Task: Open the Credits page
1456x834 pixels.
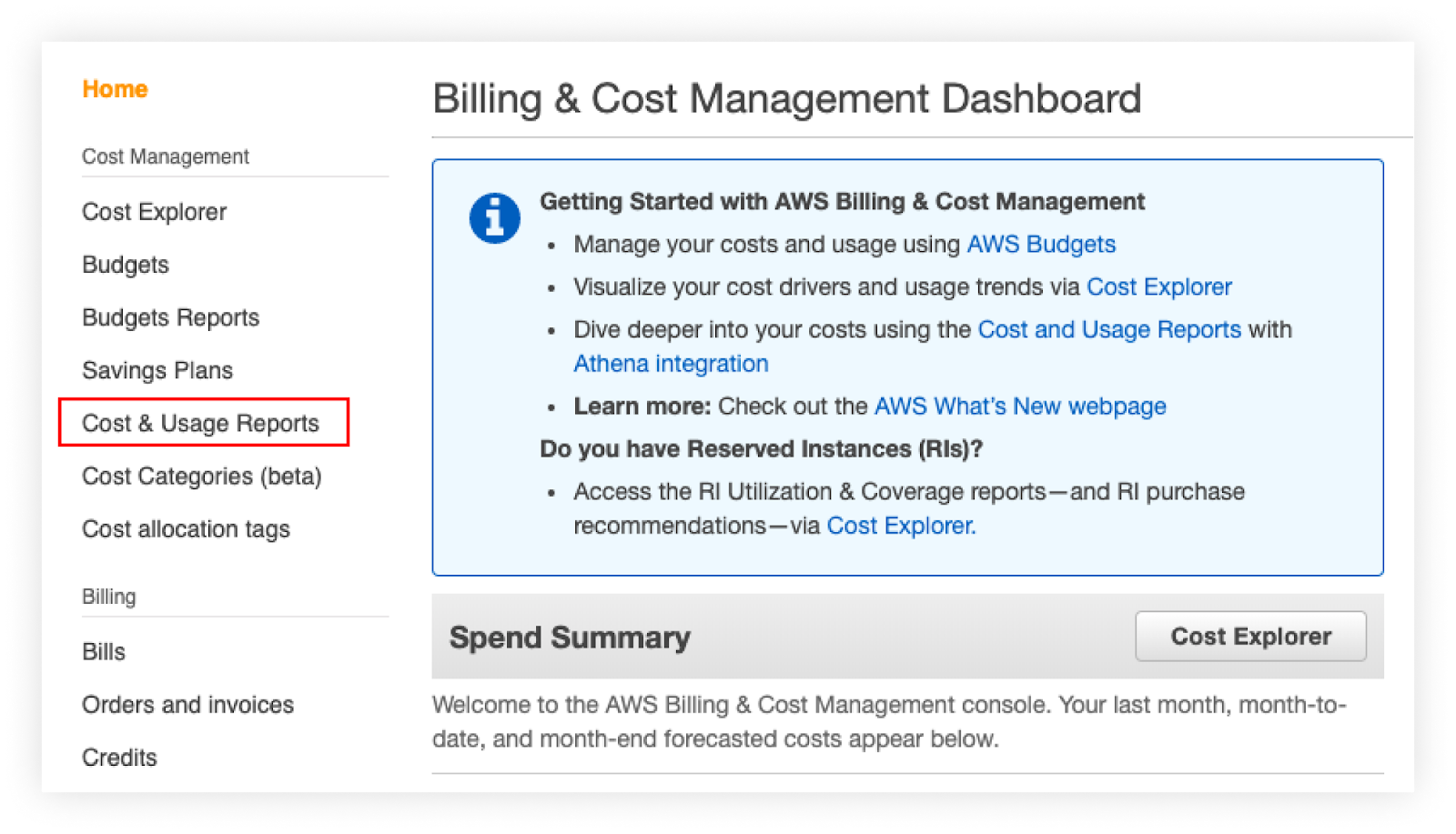Action: tap(119, 758)
